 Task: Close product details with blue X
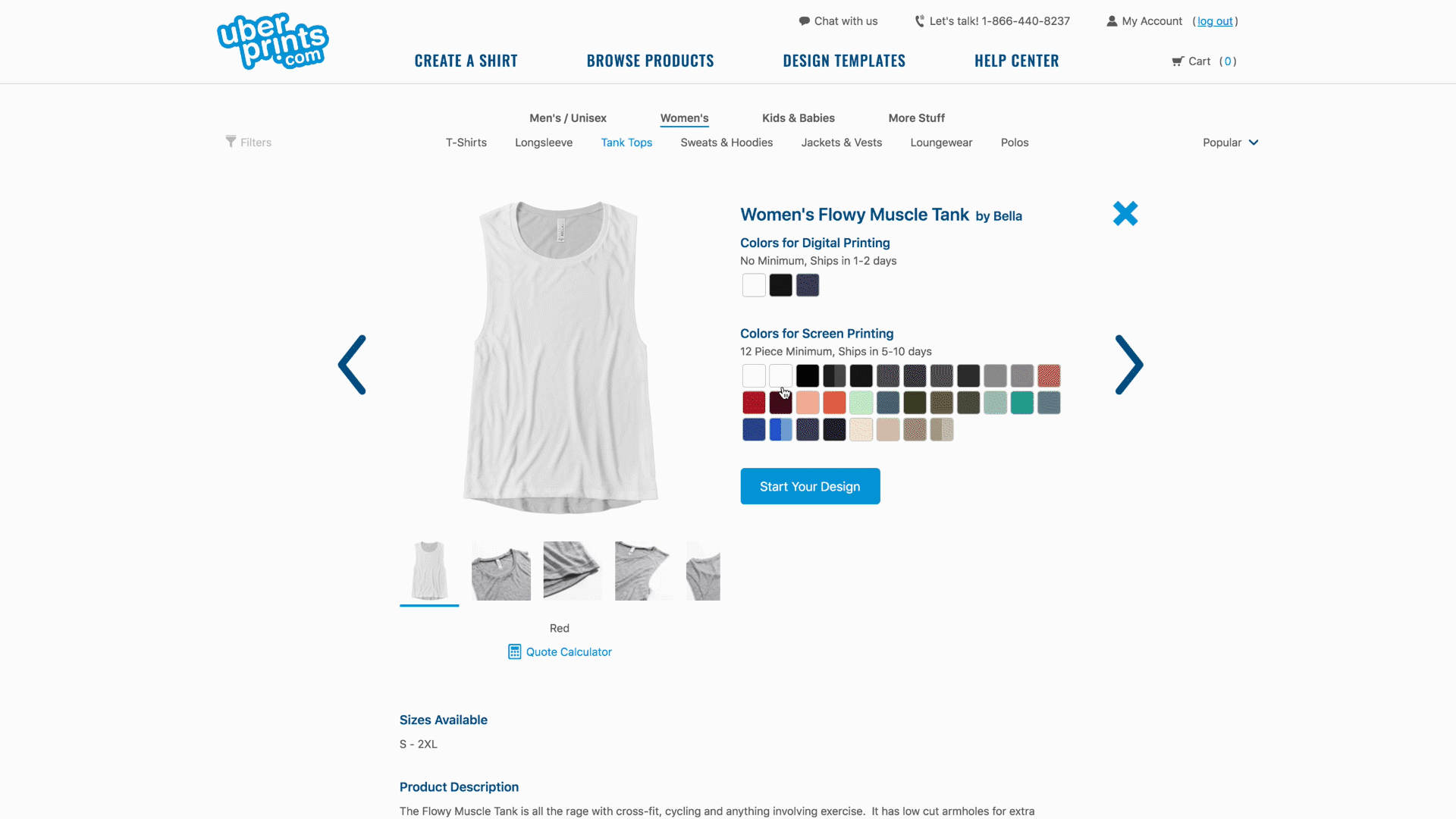(x=1125, y=214)
